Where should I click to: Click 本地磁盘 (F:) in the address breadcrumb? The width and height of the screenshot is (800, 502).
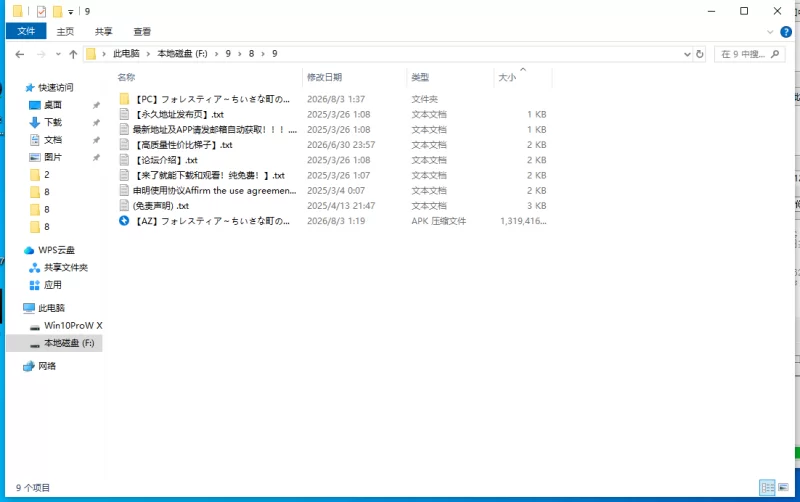182,54
